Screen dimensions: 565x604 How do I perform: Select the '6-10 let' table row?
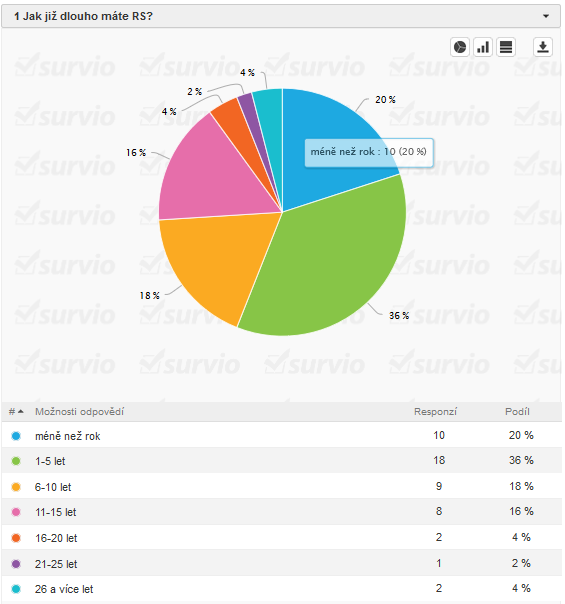coord(282,486)
